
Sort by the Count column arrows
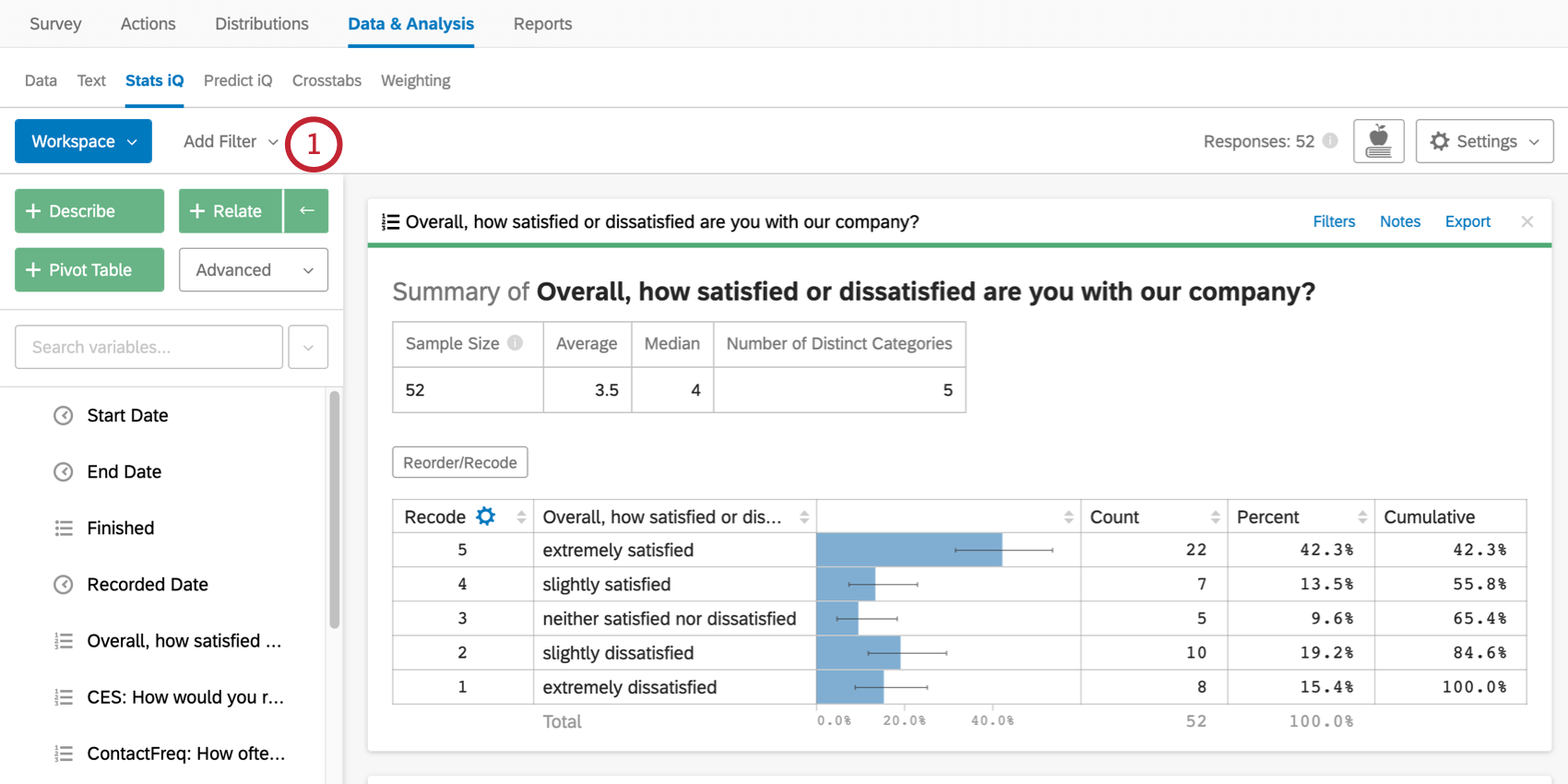tap(1215, 517)
